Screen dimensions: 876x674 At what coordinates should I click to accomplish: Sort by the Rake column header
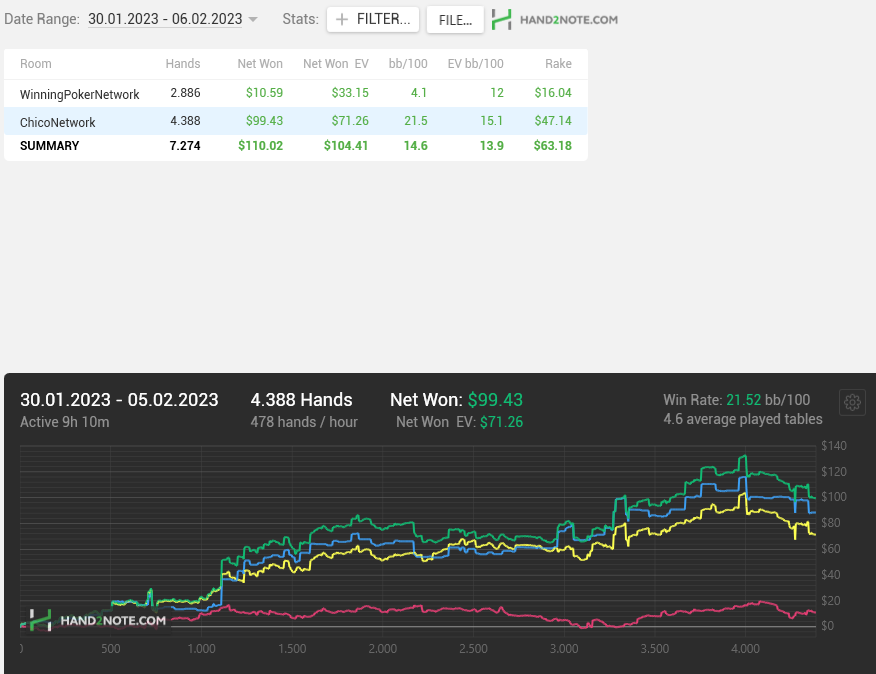558,64
